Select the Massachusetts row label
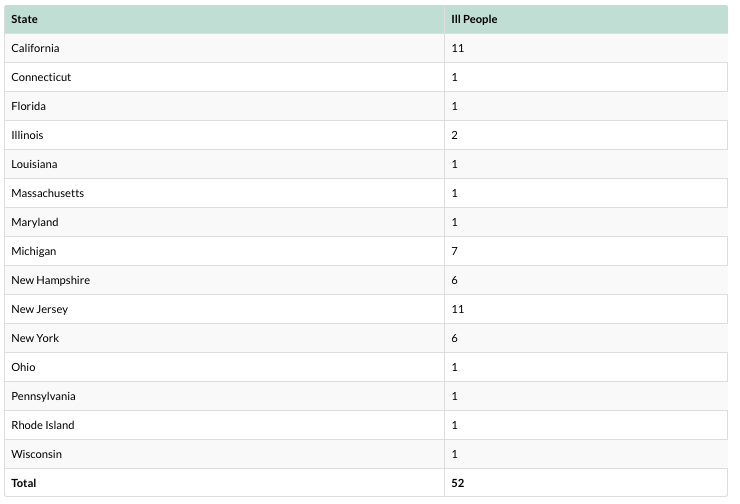Image resolution: width=740 pixels, height=504 pixels. tap(47, 193)
